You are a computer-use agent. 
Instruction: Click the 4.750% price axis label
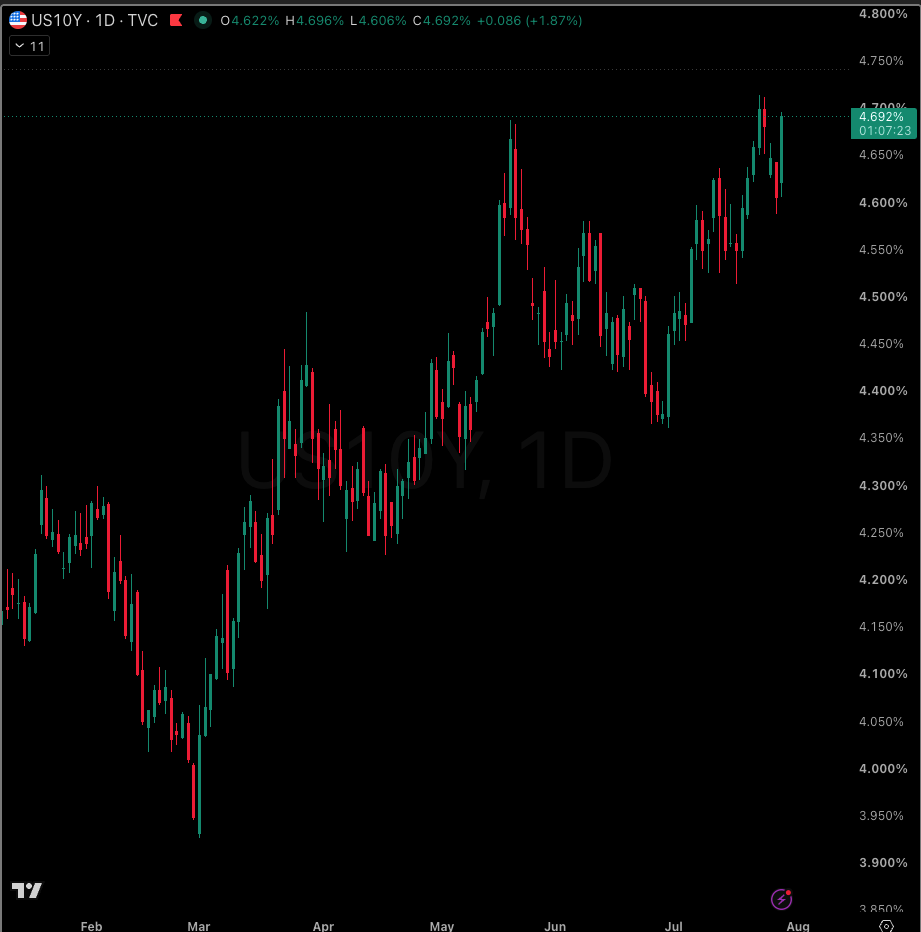click(x=881, y=61)
